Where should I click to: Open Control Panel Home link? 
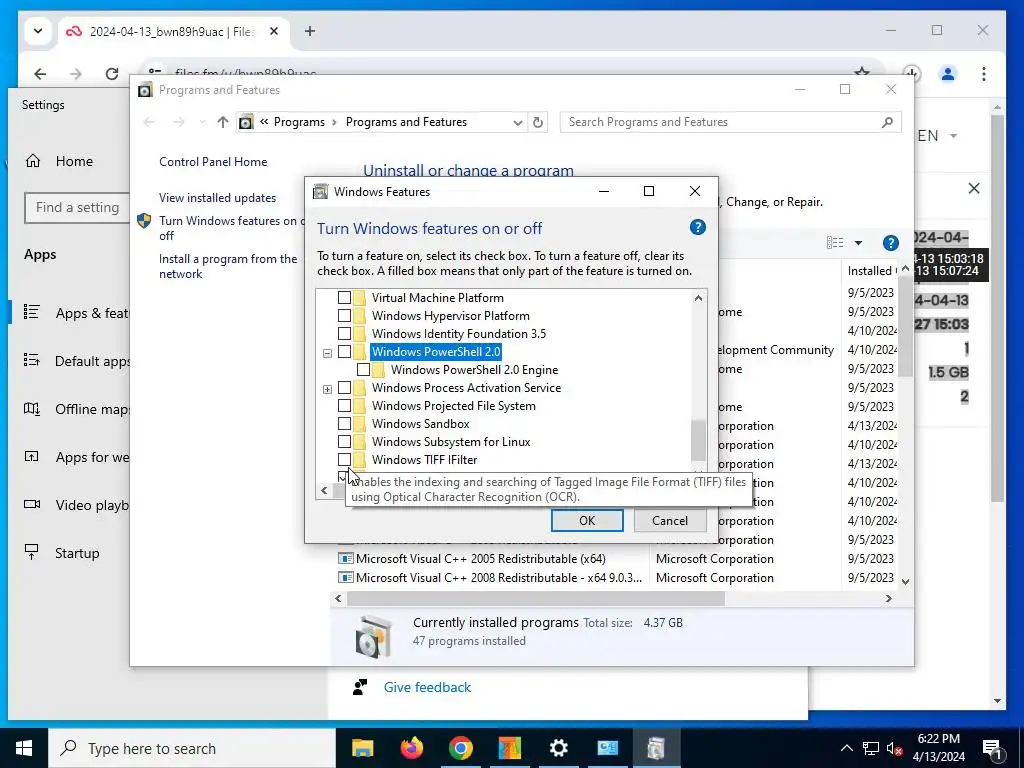[x=213, y=162]
